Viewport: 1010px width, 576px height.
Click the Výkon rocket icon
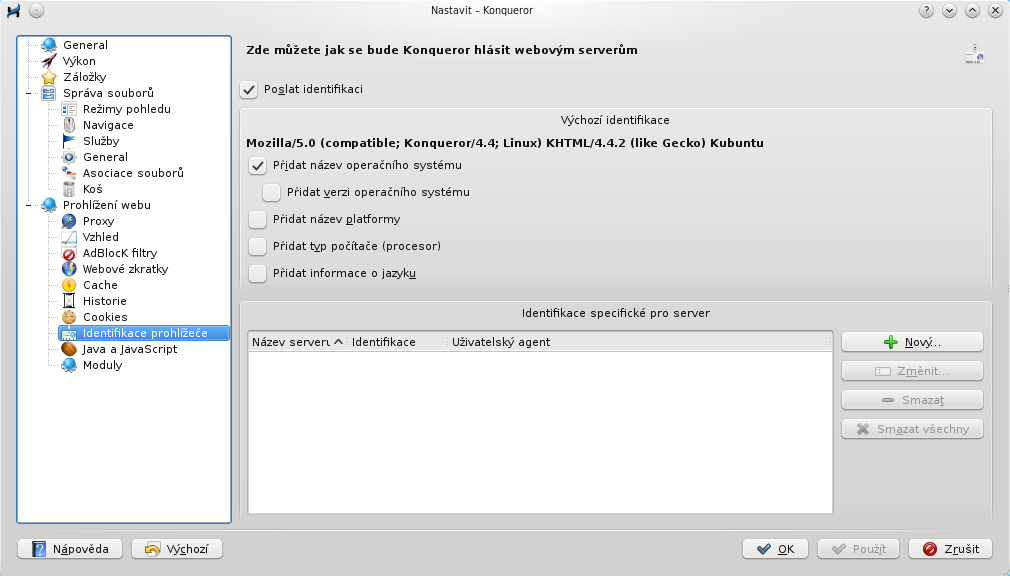tap(49, 61)
